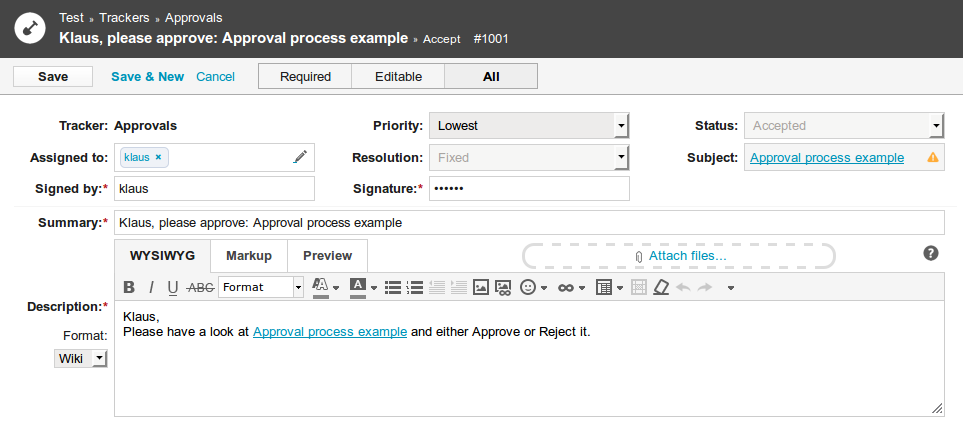Screen dimensions: 963x433
Task: Open the text background color picker
Action: tap(363, 287)
